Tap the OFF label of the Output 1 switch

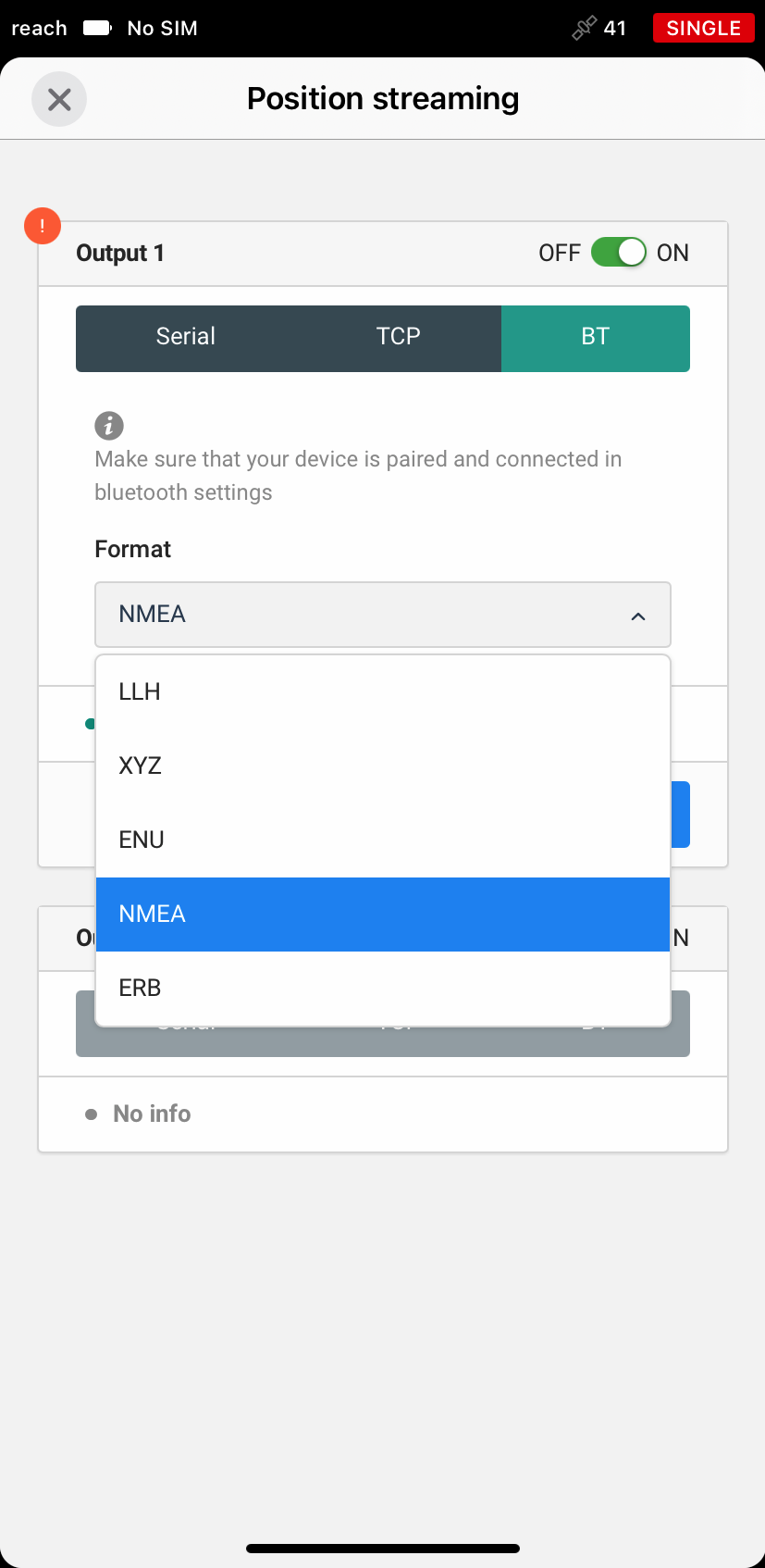560,253
